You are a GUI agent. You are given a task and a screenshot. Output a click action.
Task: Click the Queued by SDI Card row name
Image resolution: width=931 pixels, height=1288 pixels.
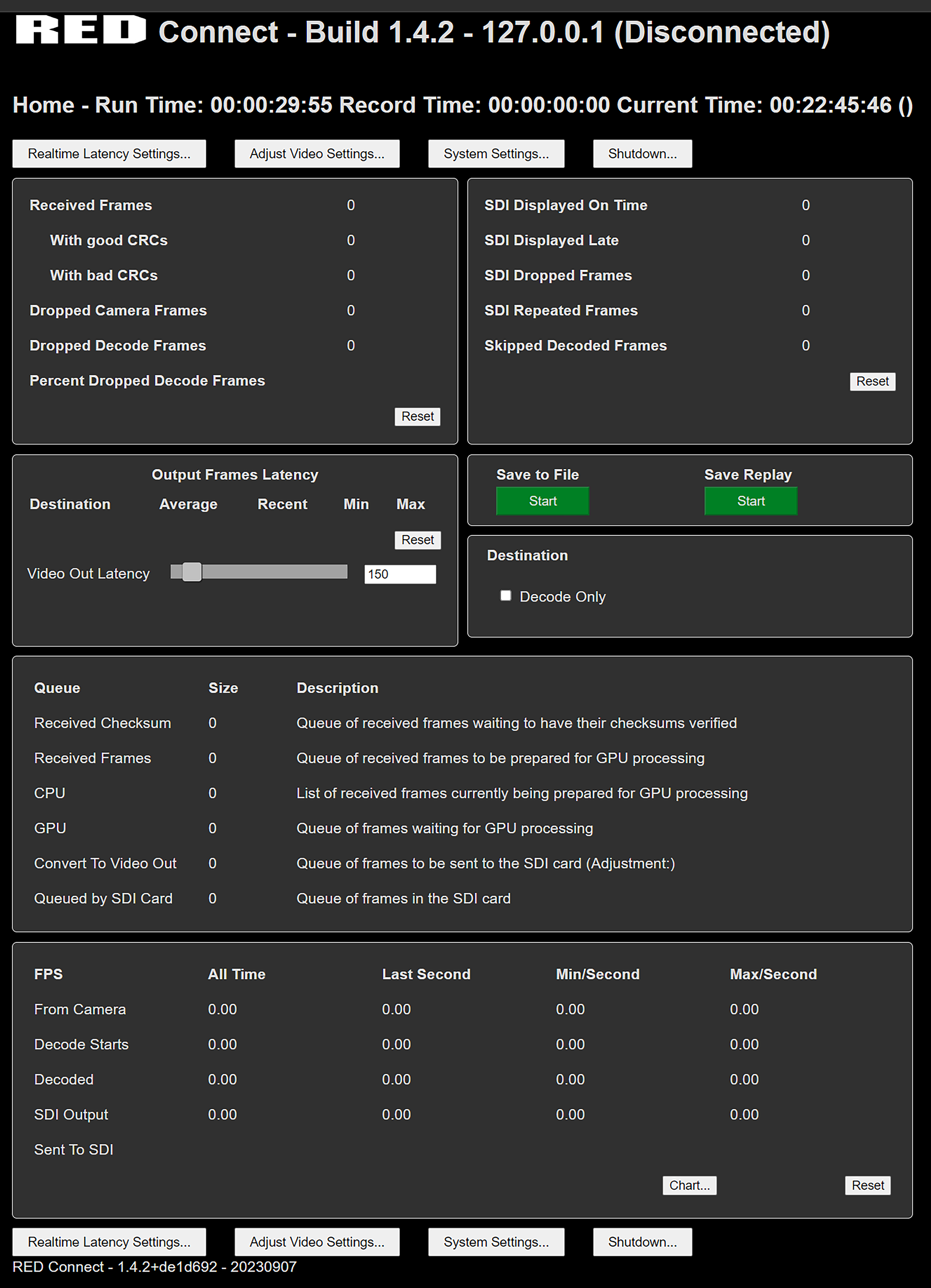coord(103,898)
